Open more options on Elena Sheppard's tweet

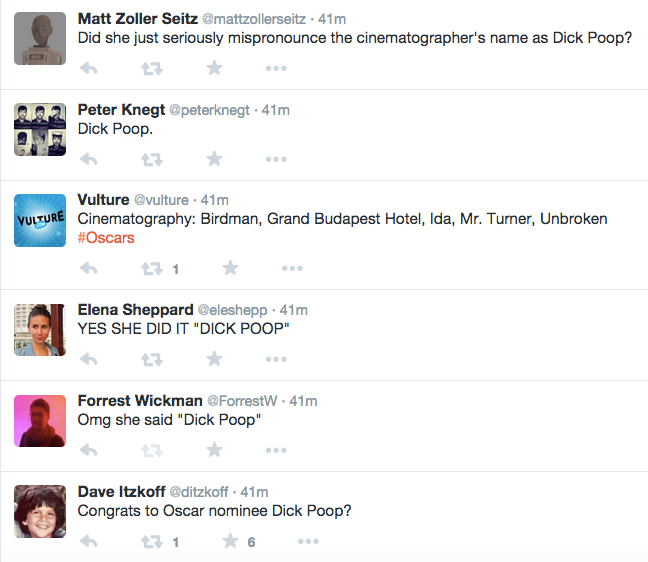(x=276, y=359)
